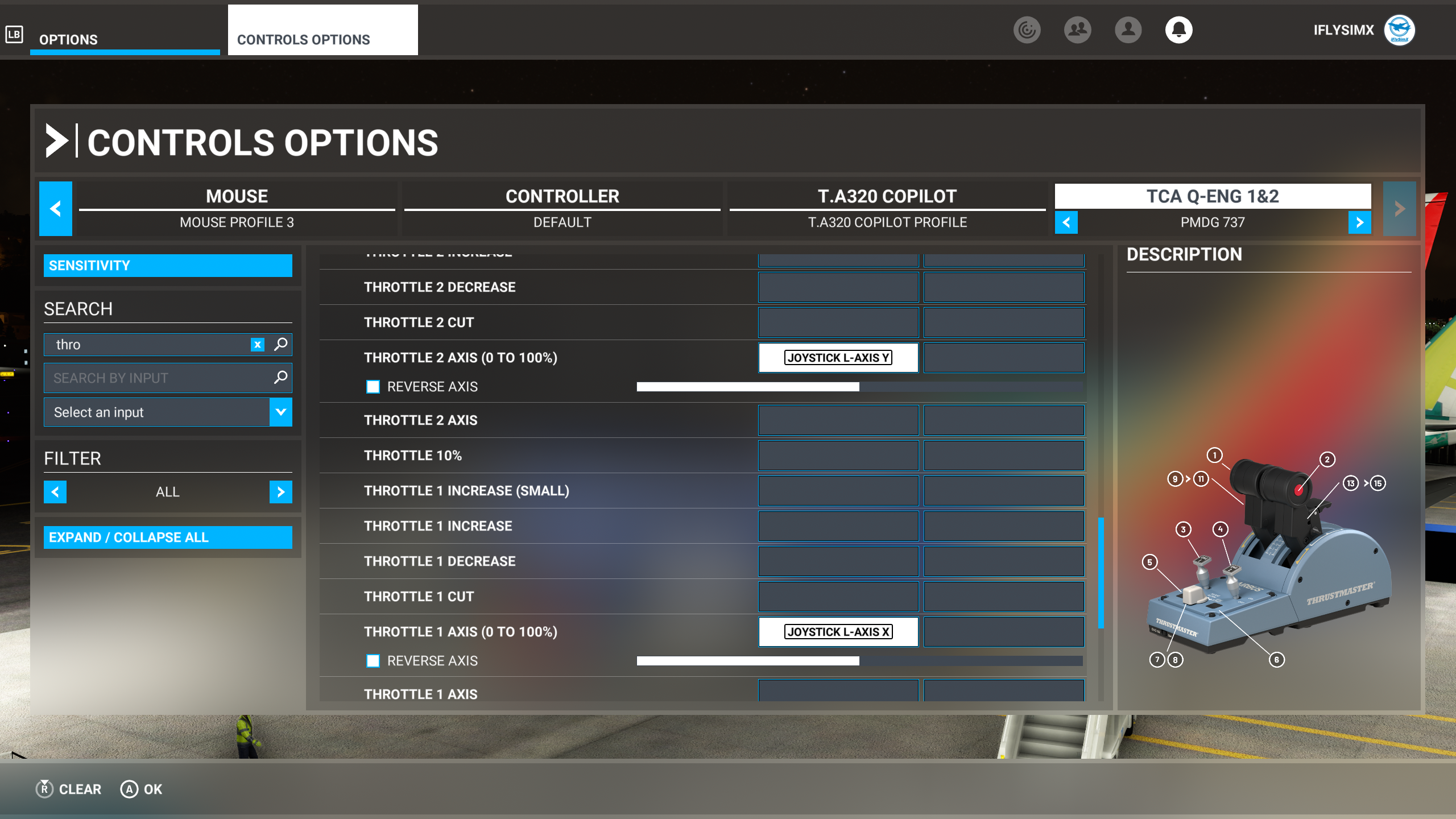Click the Throttle 2 axis level bar

click(860, 387)
